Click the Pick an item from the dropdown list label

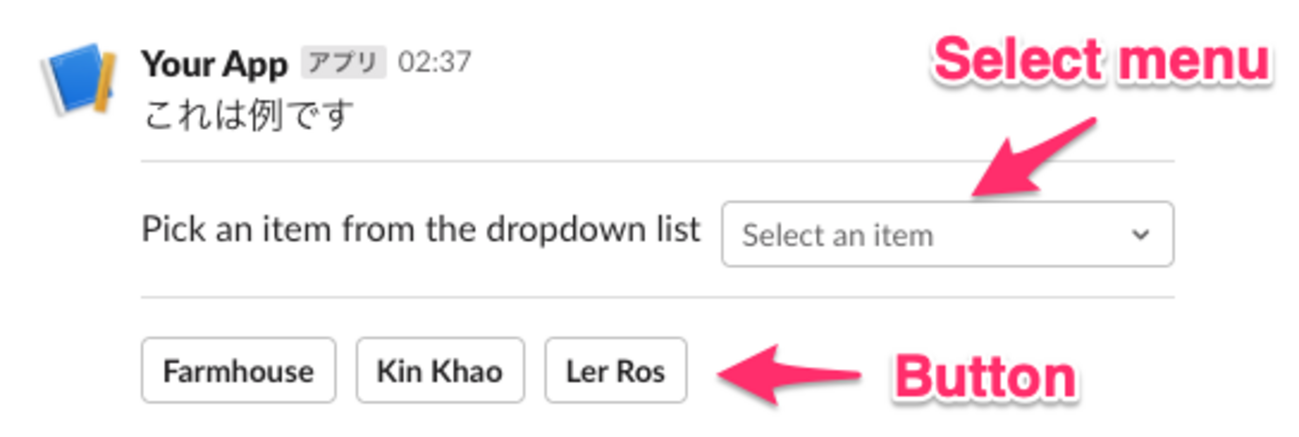(421, 230)
